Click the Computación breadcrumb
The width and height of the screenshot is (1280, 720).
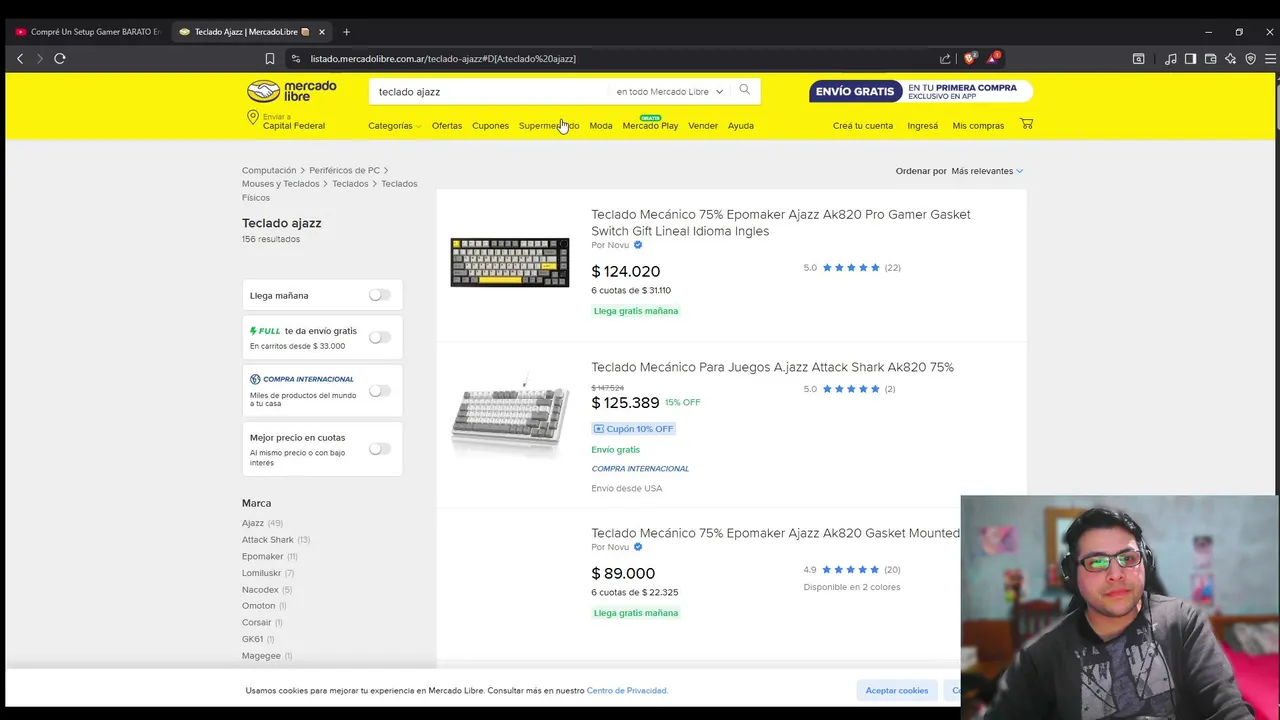pyautogui.click(x=269, y=171)
